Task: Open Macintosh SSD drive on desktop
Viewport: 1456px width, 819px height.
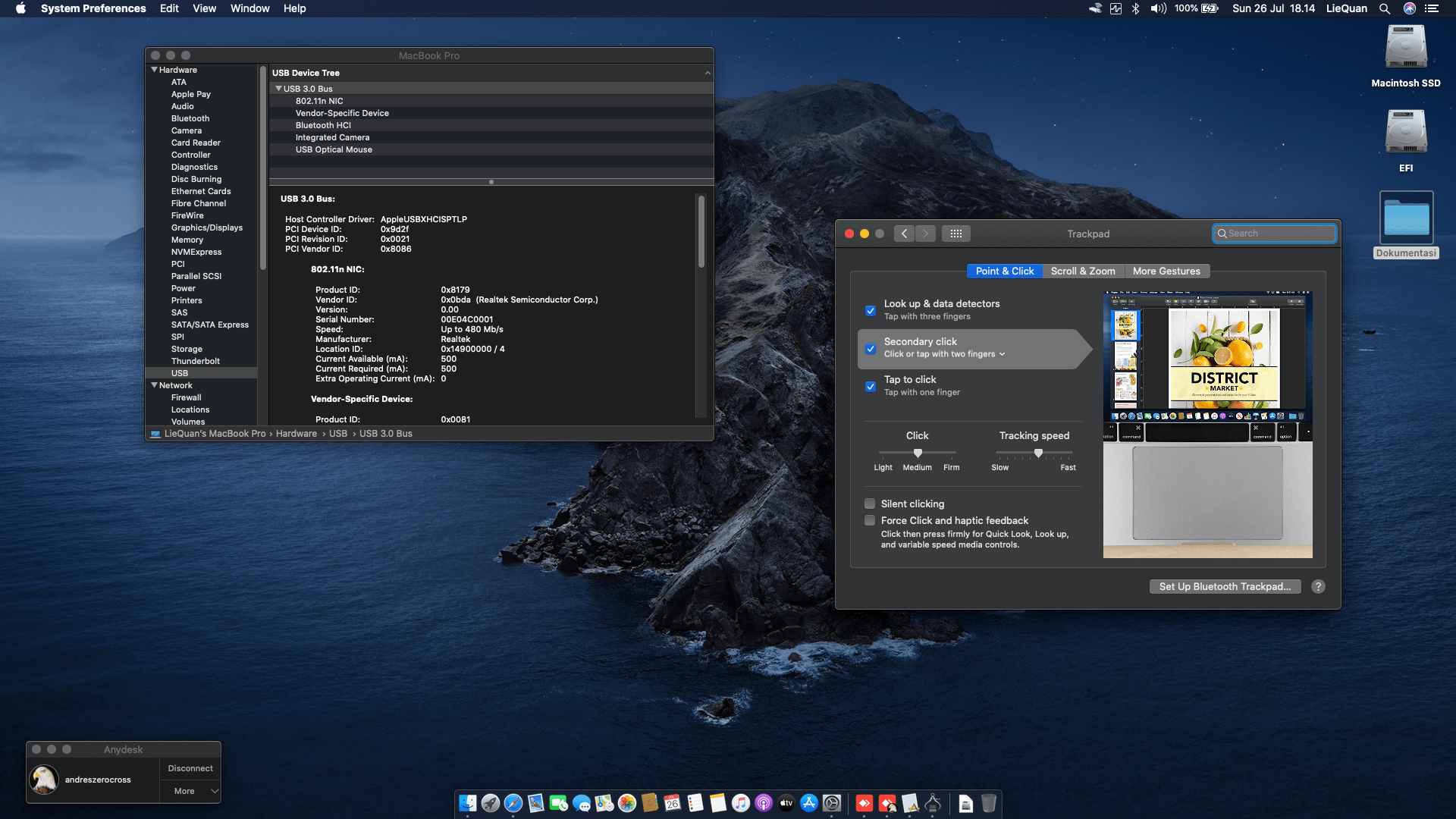Action: tap(1406, 48)
